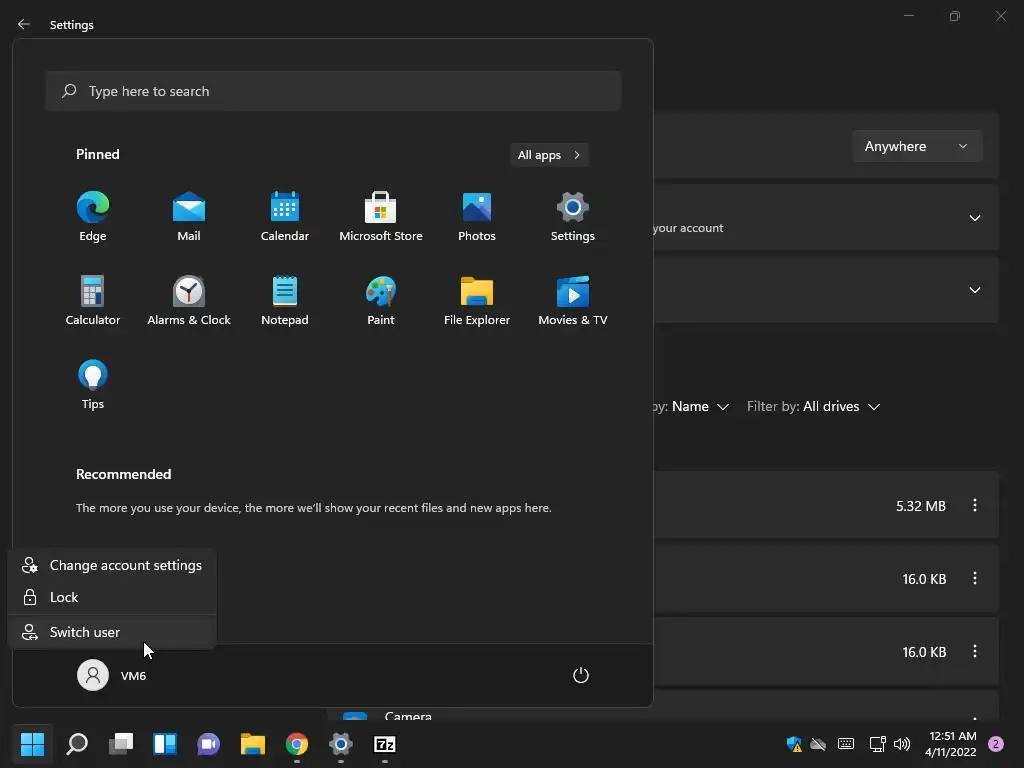Open touch keyboard tray icon

pyautogui.click(x=846, y=744)
